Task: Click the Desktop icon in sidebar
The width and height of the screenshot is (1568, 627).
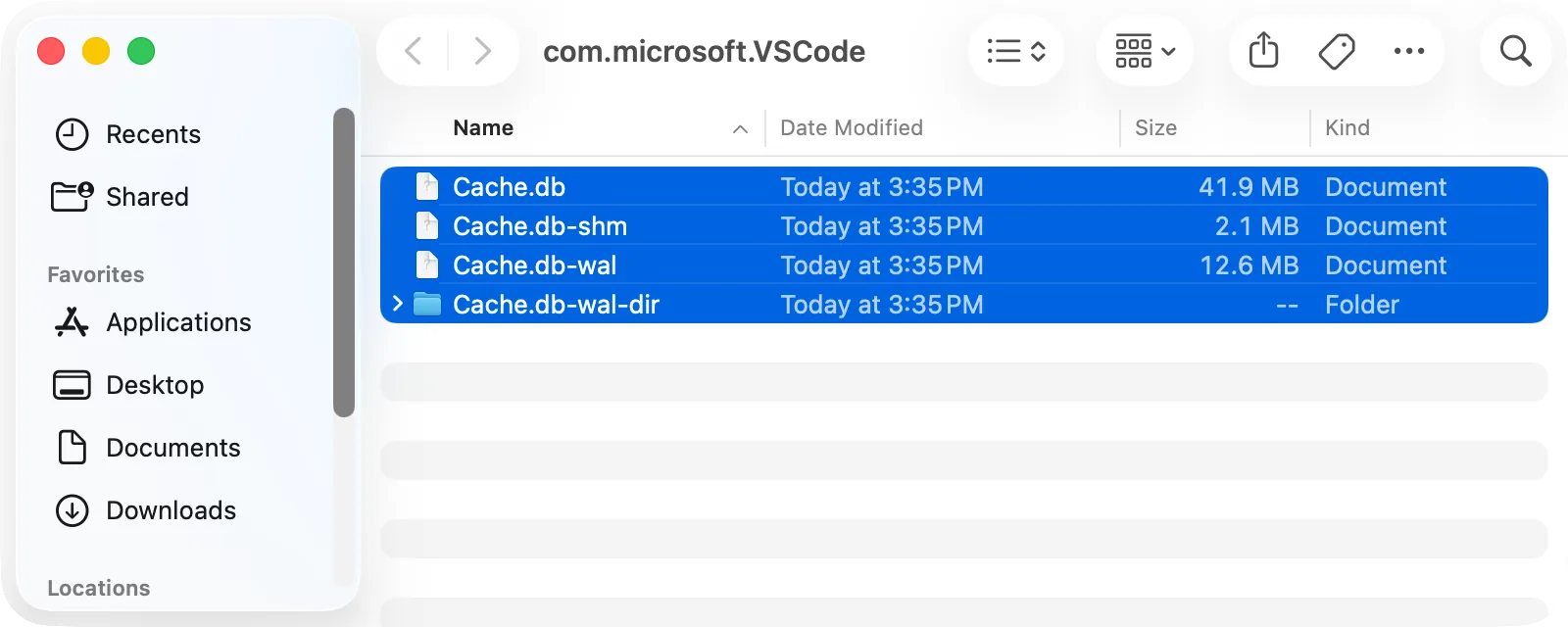Action: pyautogui.click(x=72, y=385)
